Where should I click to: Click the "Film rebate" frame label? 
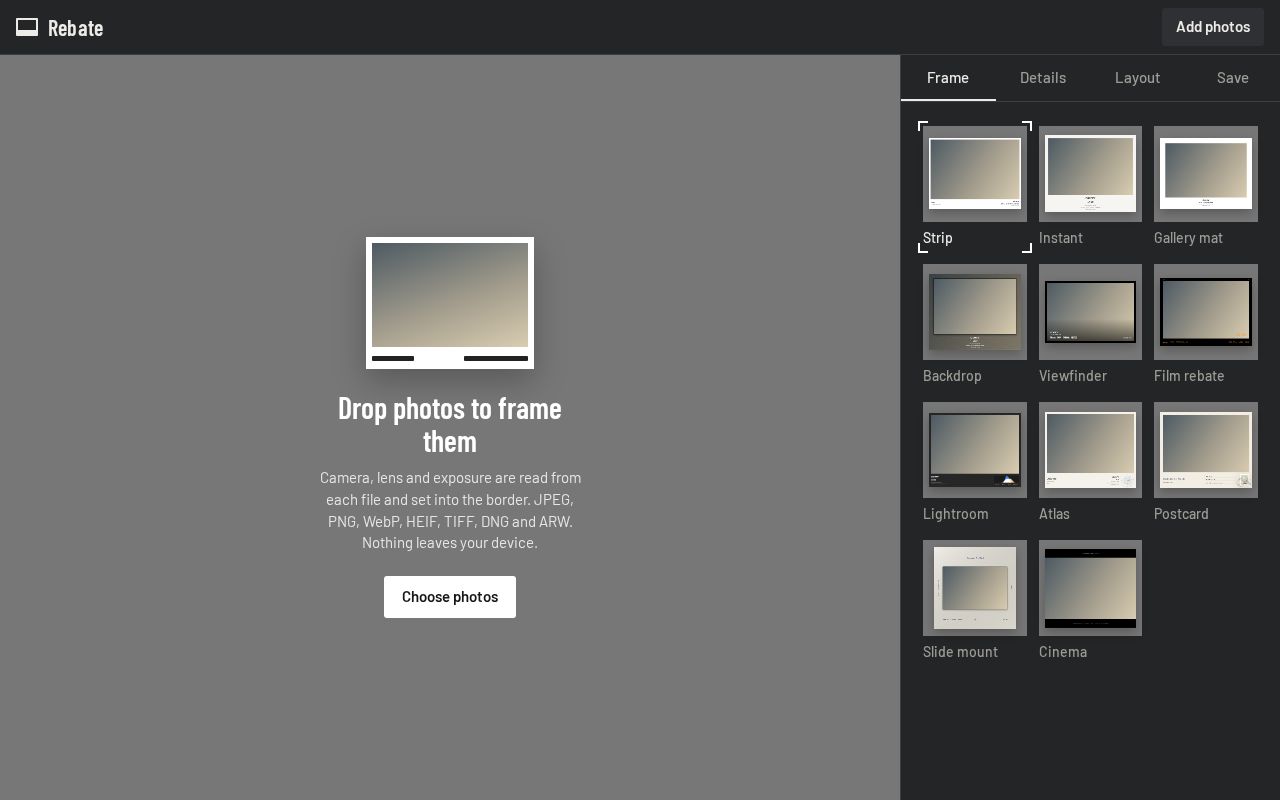[x=1189, y=376]
